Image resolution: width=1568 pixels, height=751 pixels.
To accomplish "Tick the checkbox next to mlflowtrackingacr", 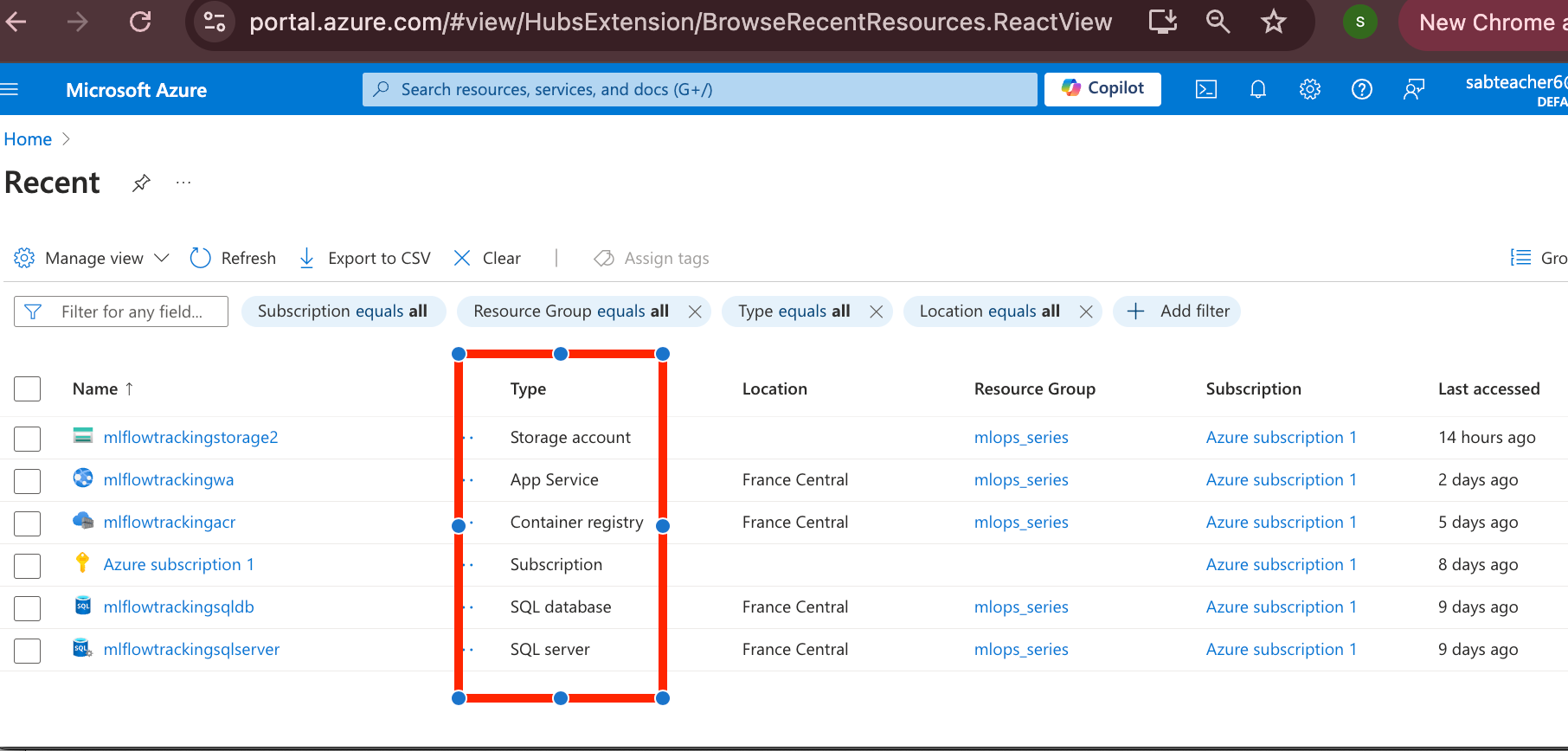I will click(x=28, y=523).
